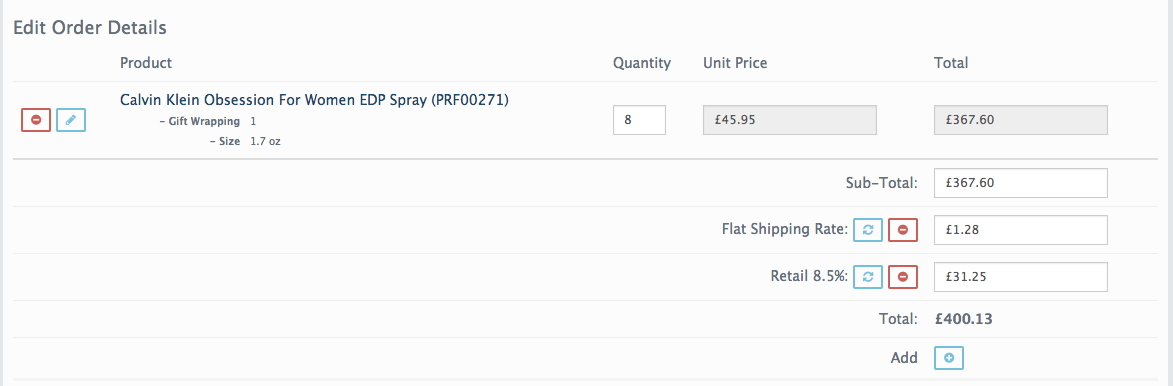Select the Unit Price field £45.95
This screenshot has height=386, width=1173.
tap(789, 120)
